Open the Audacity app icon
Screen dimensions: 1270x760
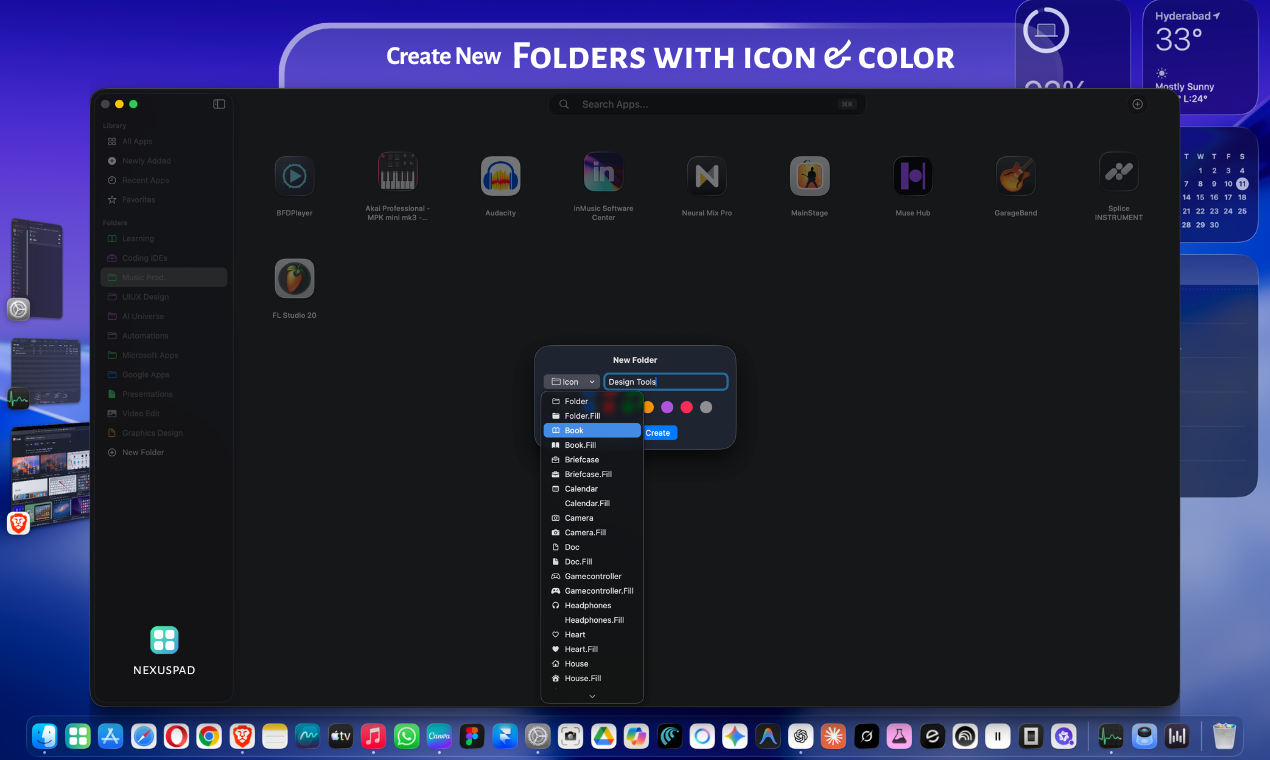click(500, 176)
